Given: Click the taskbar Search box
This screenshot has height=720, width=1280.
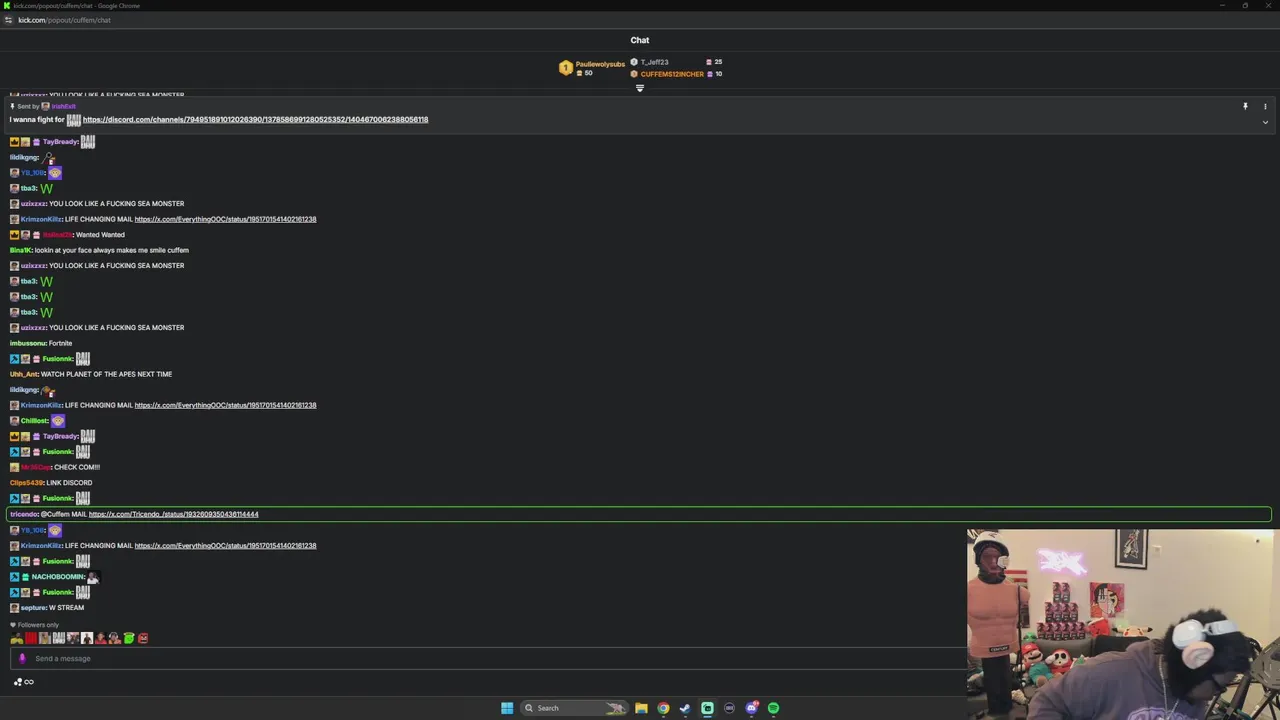Looking at the screenshot, I should [x=575, y=708].
